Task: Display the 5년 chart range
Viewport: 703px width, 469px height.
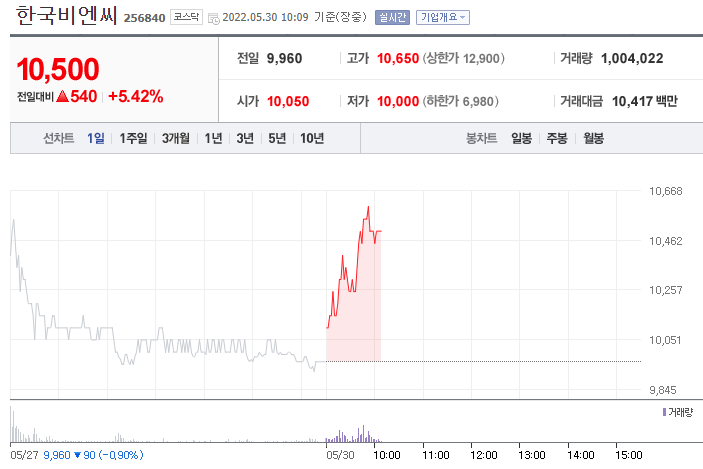Action: pyautogui.click(x=277, y=138)
